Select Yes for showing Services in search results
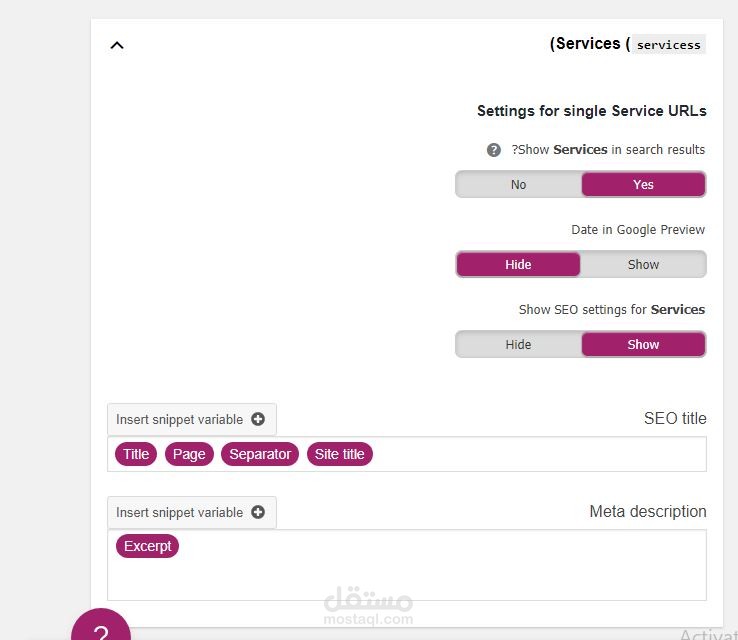This screenshot has width=738, height=640. (643, 184)
